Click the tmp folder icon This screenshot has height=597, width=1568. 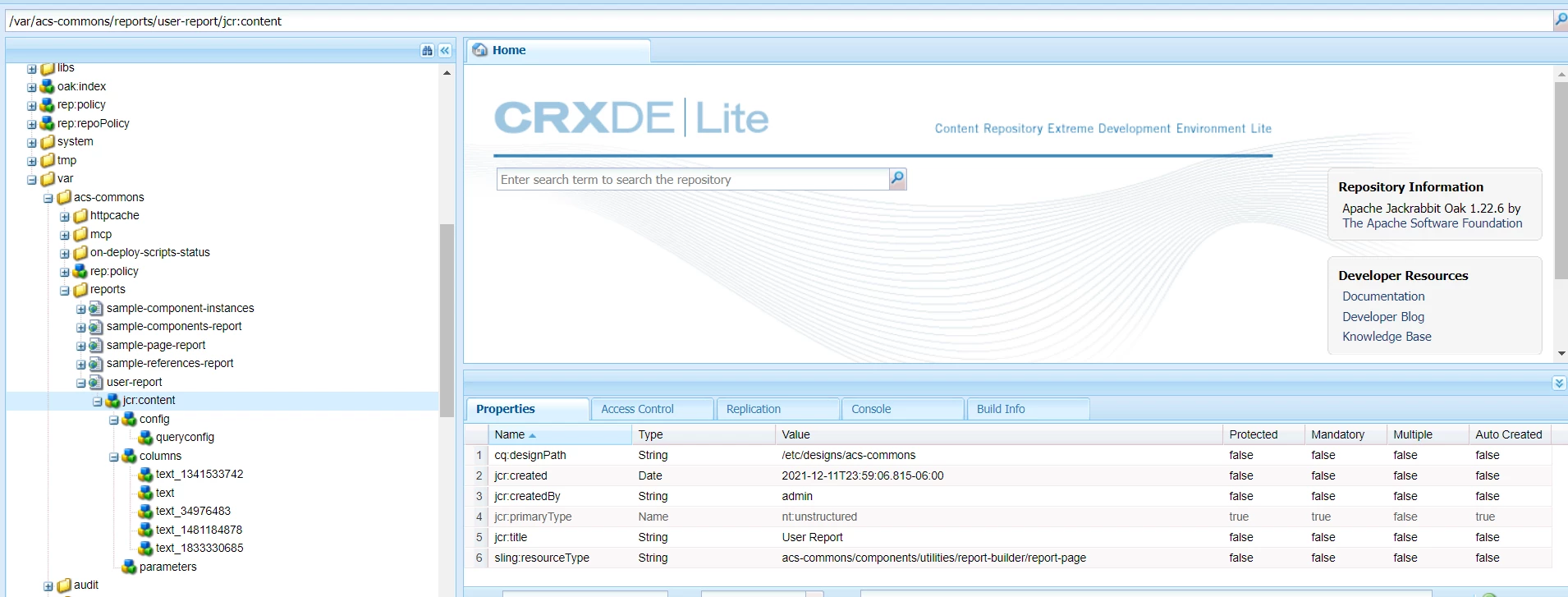[x=48, y=160]
